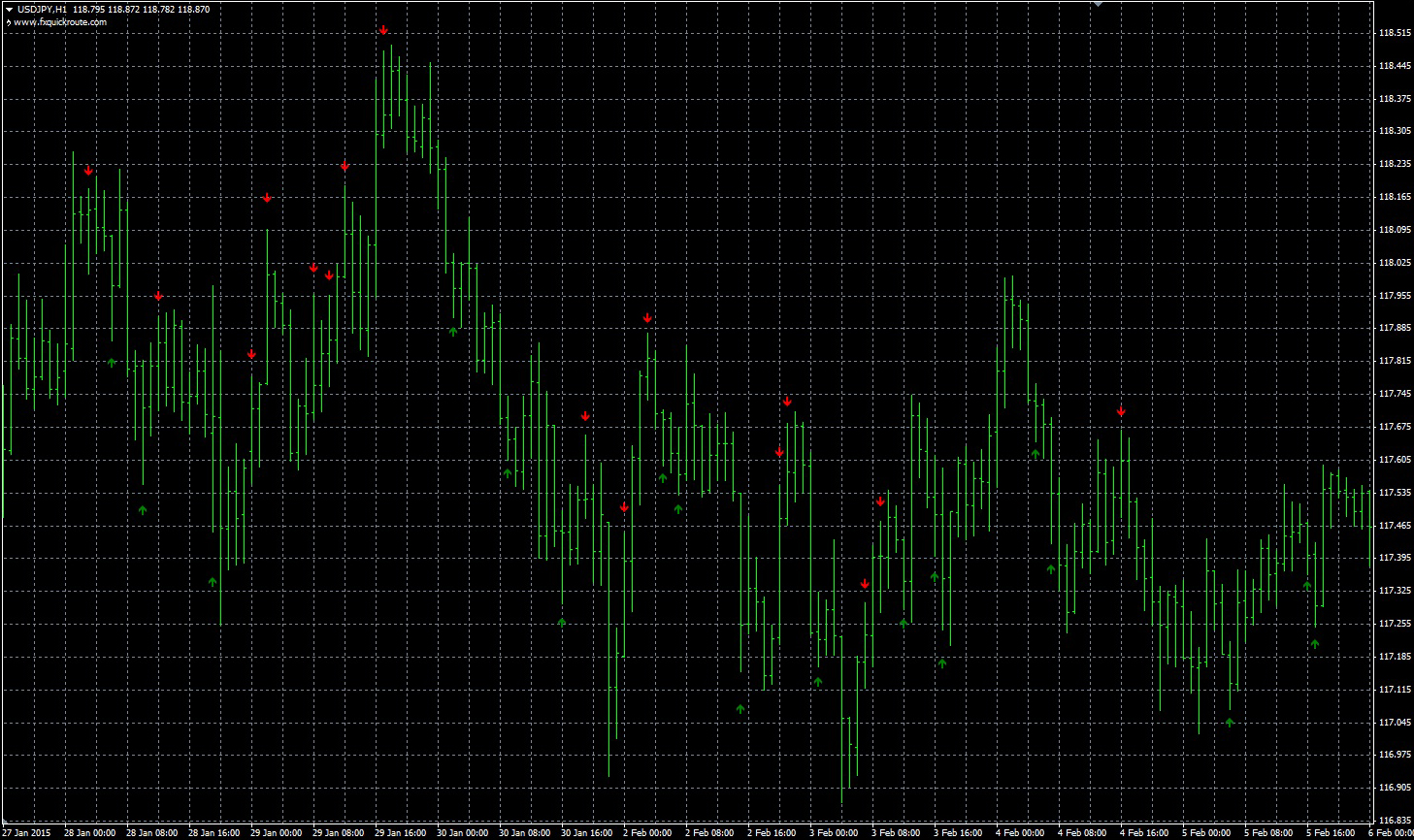Select 2 Feb 00:00 on the time axis

[647, 832]
